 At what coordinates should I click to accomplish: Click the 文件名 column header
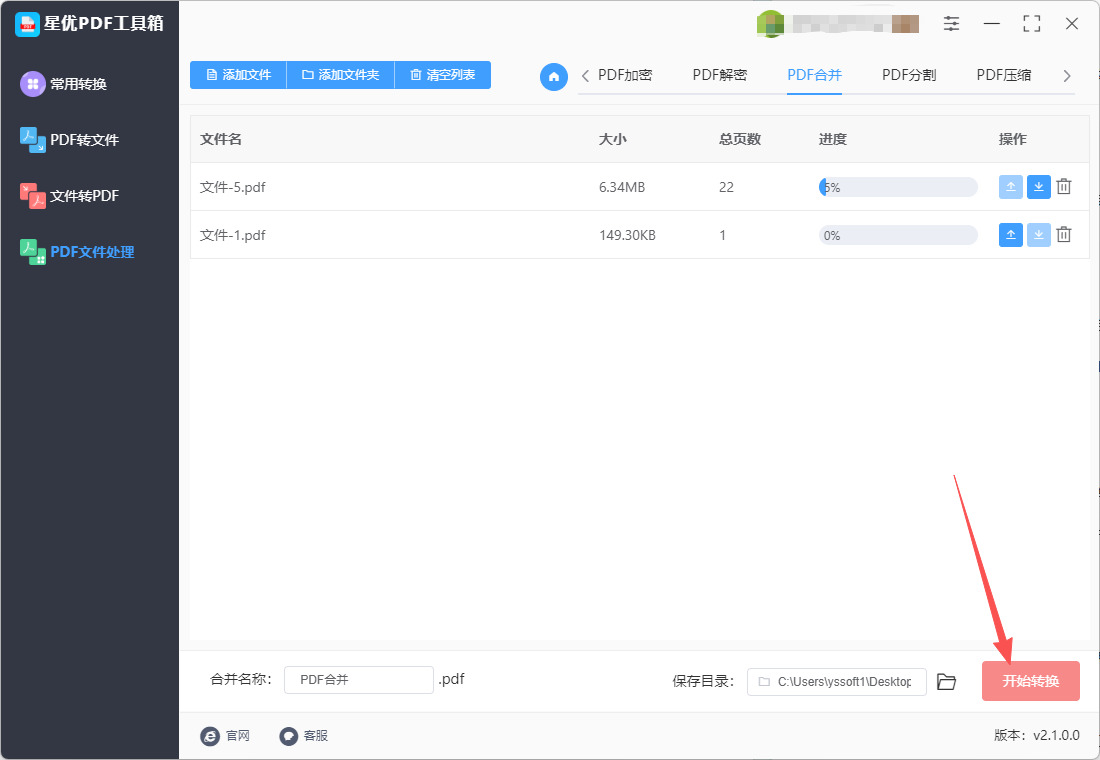[x=221, y=139]
